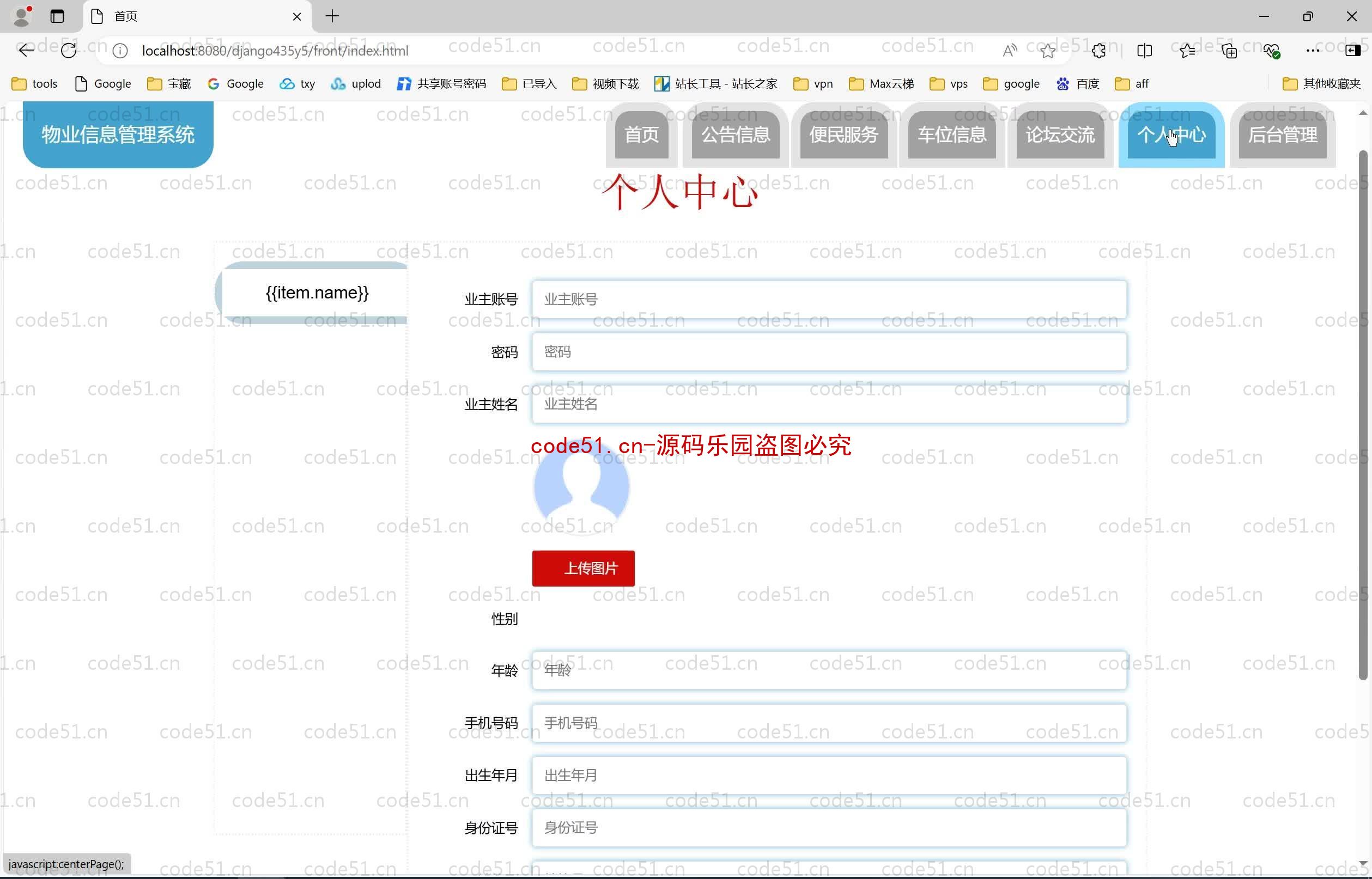Open the 百度 bookmark
This screenshot has height=879, width=1372.
(1078, 84)
